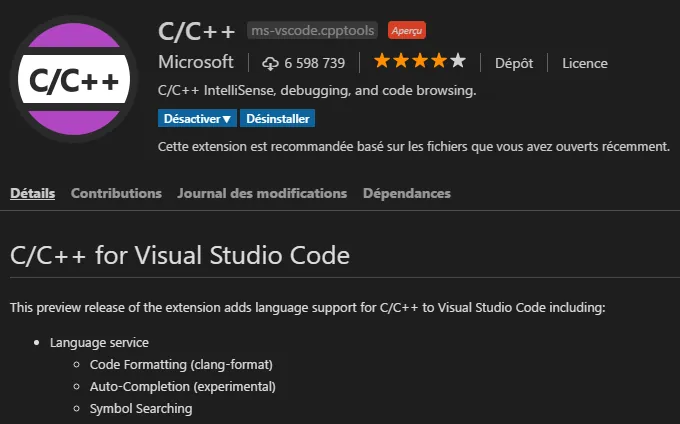Switch to the Contributions tab
680x424 pixels.
click(116, 193)
